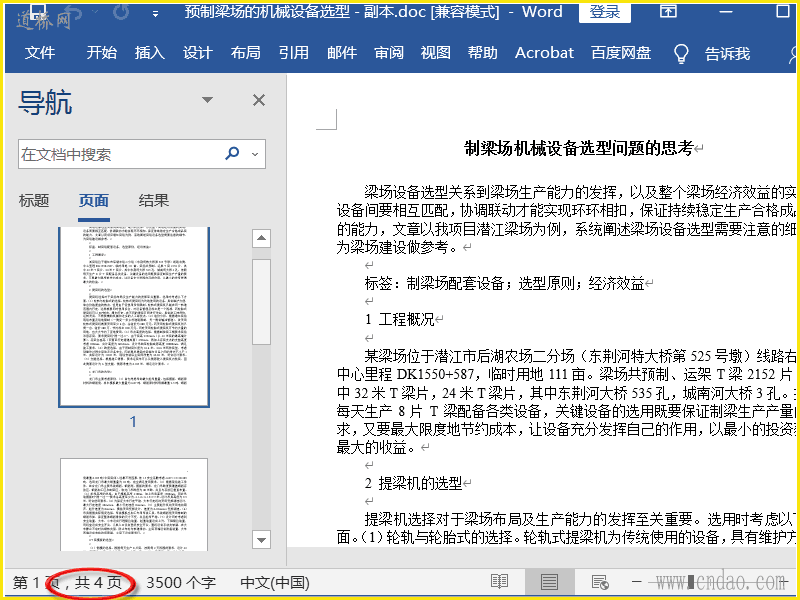Switch to the 标题 navigation tab

pyautogui.click(x=34, y=201)
